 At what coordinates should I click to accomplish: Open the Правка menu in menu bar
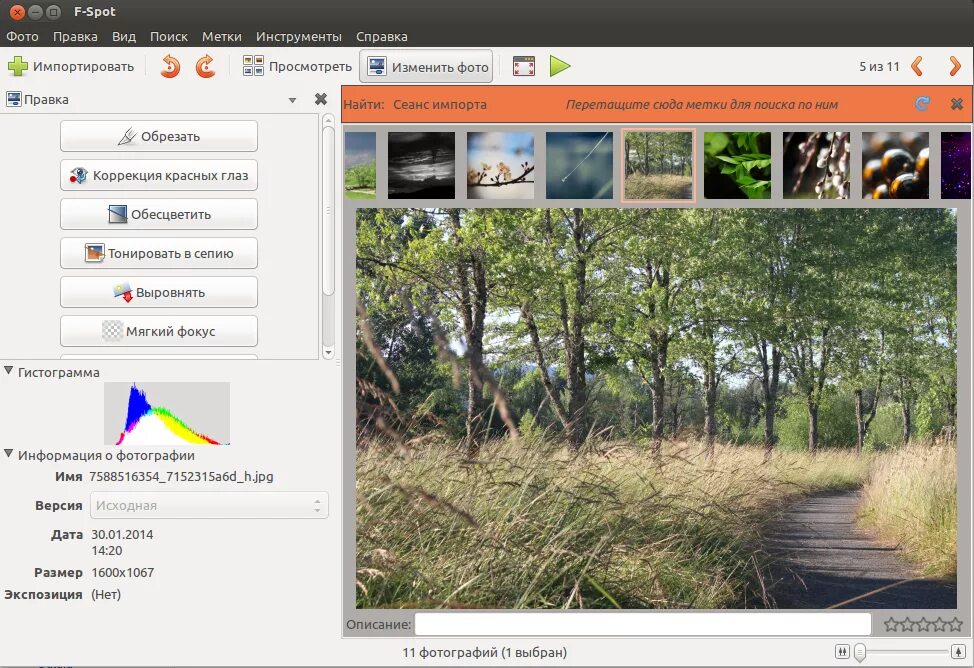(75, 37)
